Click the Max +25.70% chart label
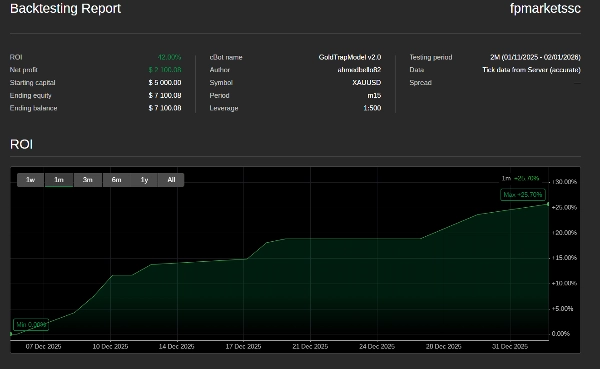The height and width of the screenshot is (369, 600). coord(523,195)
